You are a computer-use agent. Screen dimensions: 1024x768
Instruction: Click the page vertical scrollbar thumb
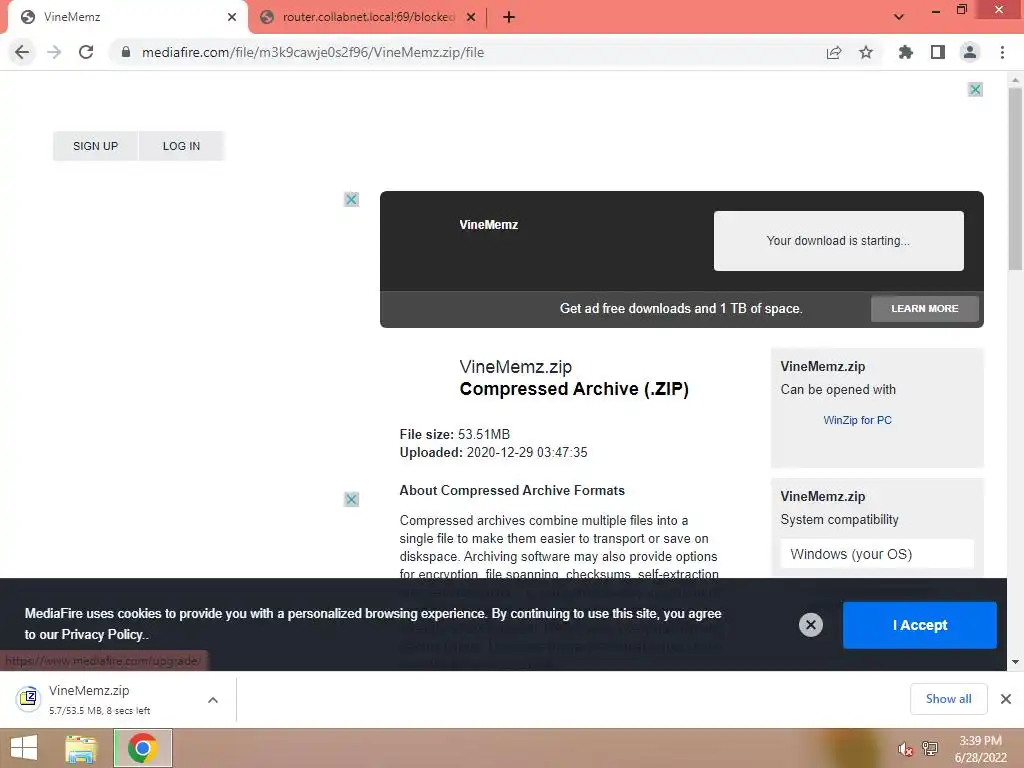click(x=1016, y=178)
